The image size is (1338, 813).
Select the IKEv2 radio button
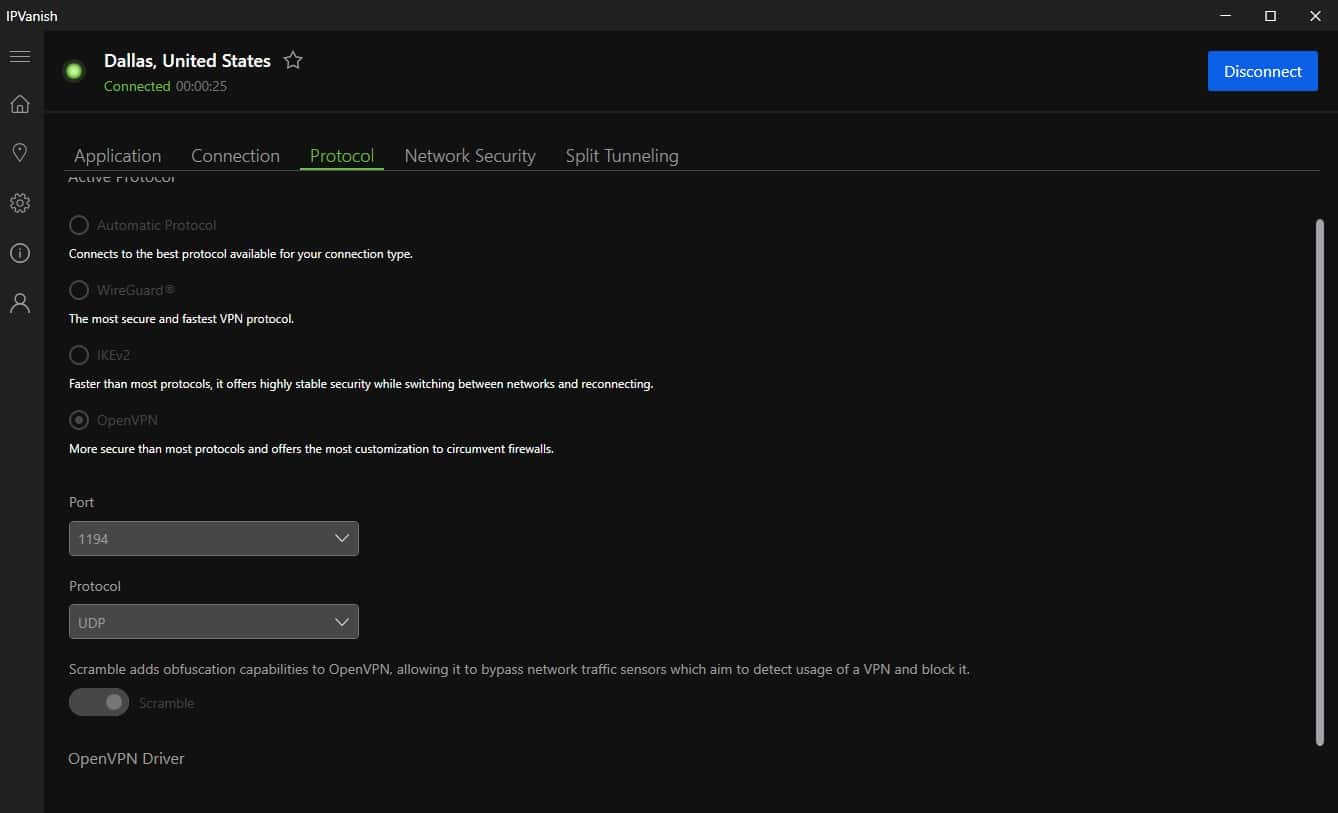pyautogui.click(x=79, y=355)
